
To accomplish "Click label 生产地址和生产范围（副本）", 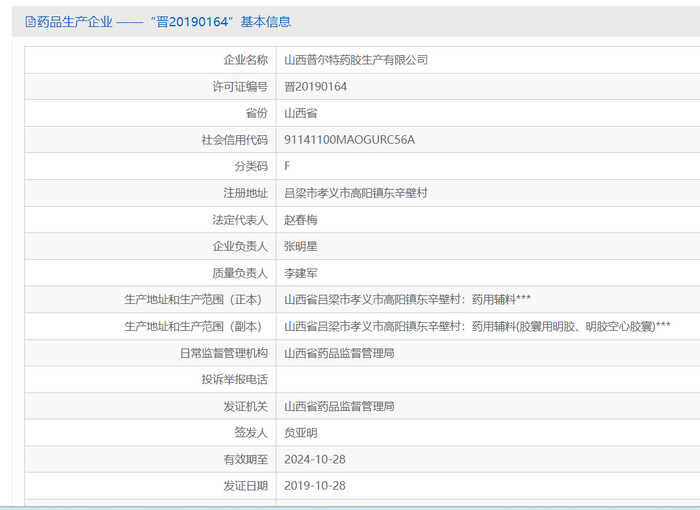I will 196,326.
